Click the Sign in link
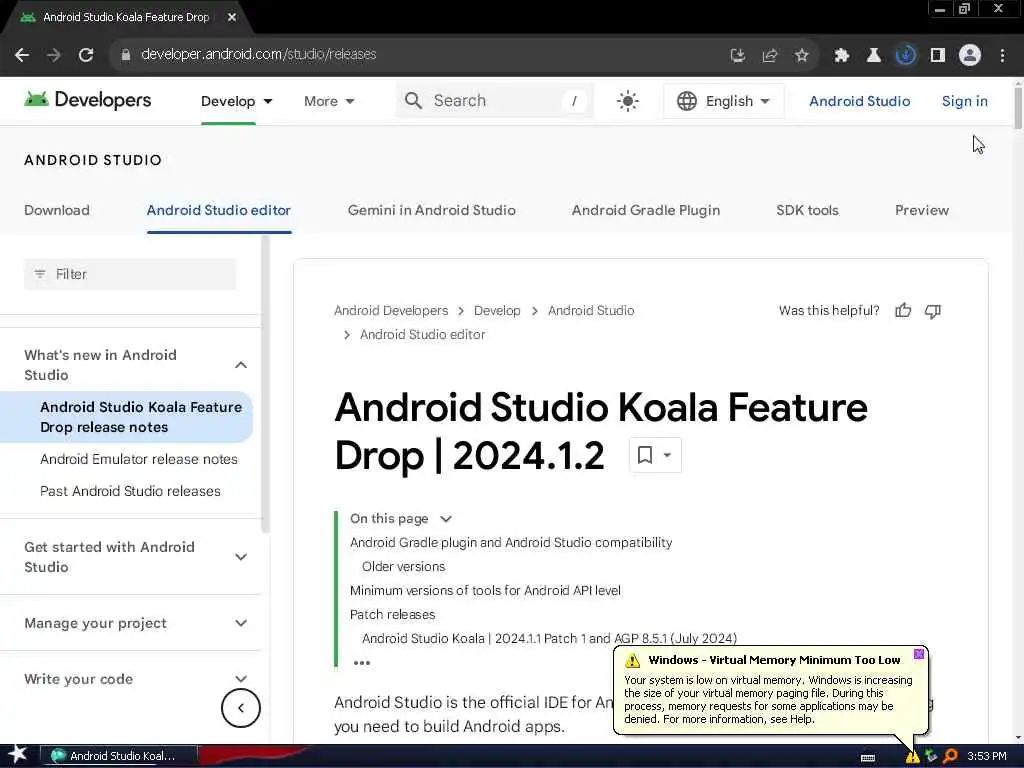1024x768 pixels. tap(965, 101)
